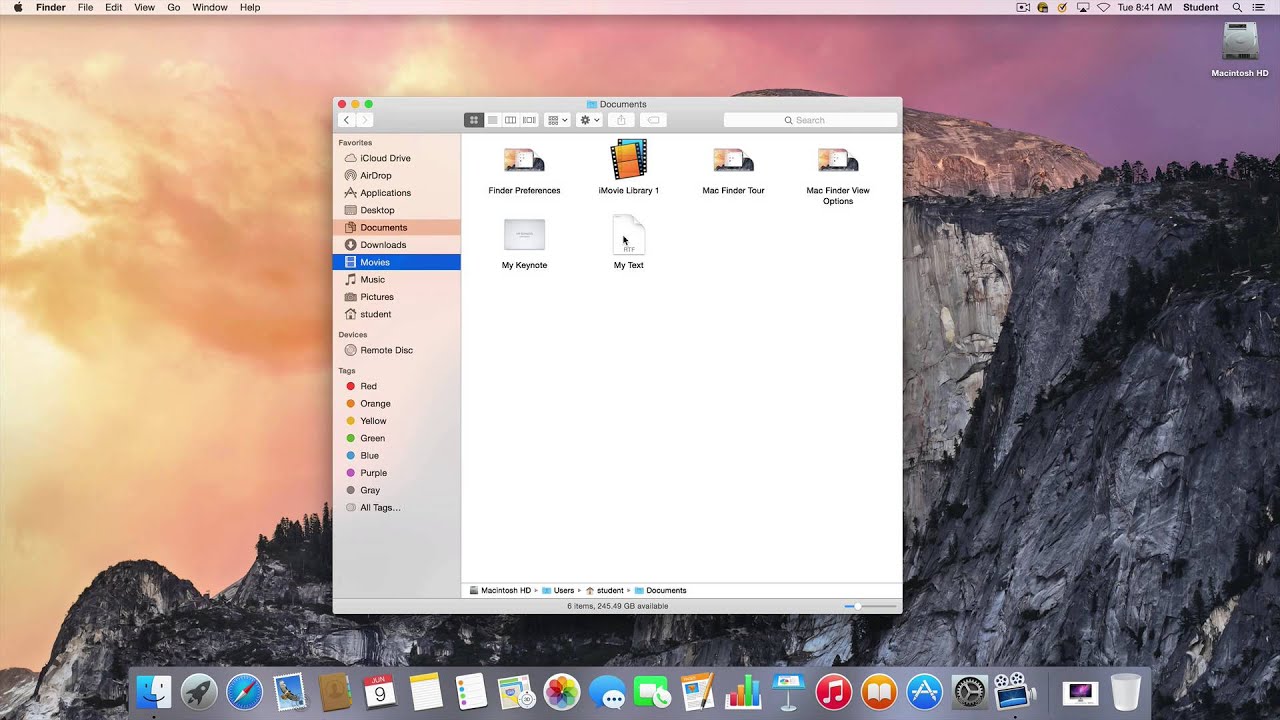Switch to icon view in toolbar

click(474, 120)
